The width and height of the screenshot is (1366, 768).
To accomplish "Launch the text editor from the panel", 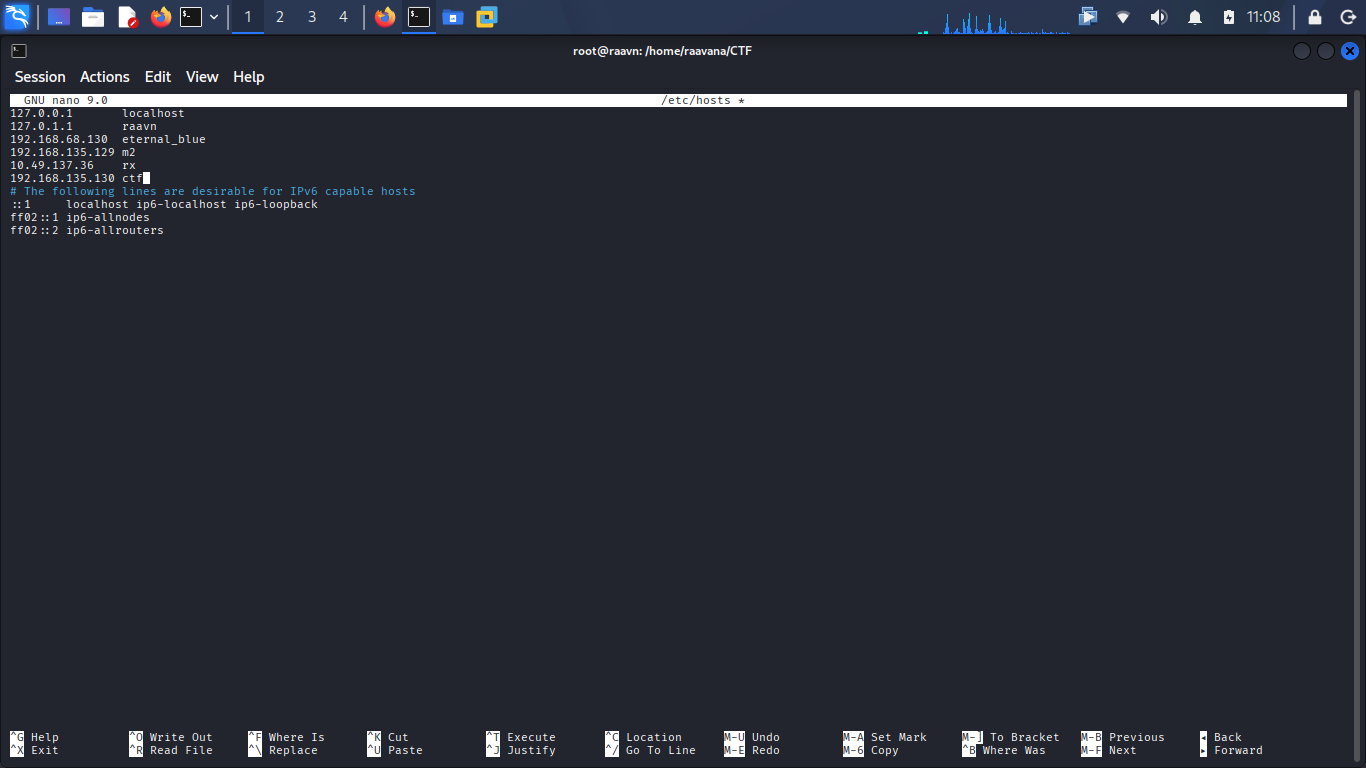I will [127, 17].
